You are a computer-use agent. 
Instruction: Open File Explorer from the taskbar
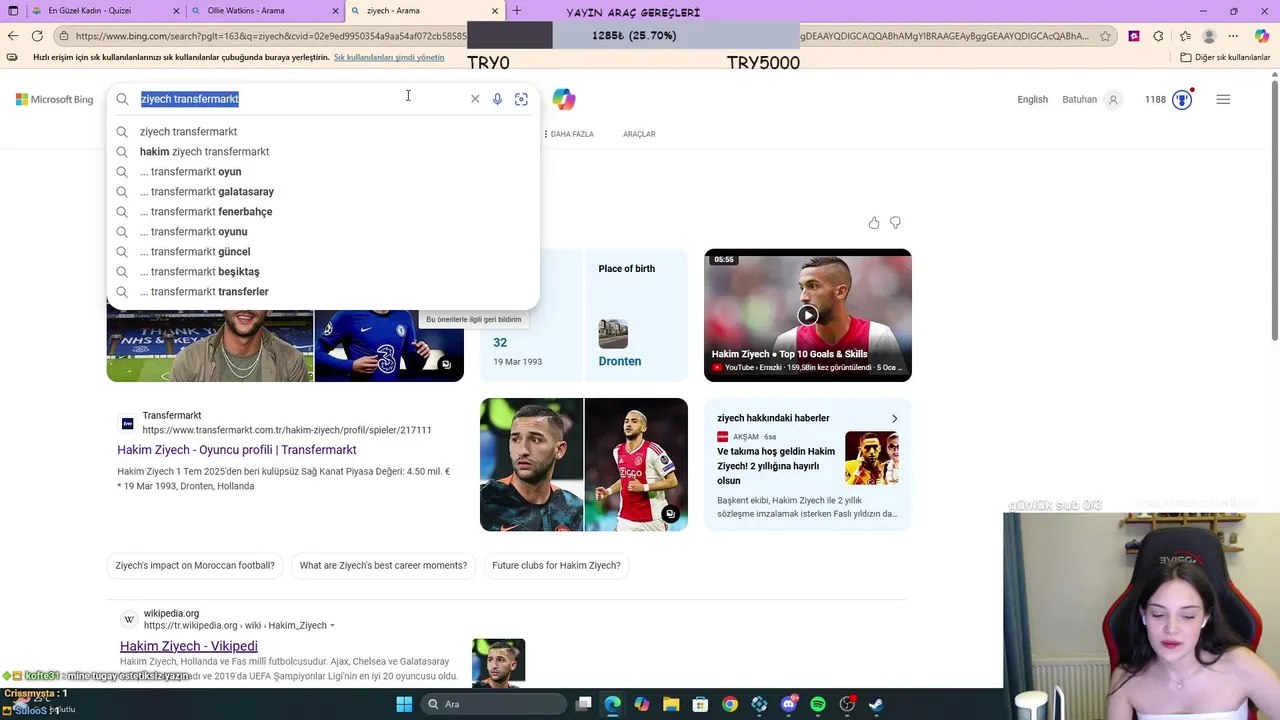671,704
